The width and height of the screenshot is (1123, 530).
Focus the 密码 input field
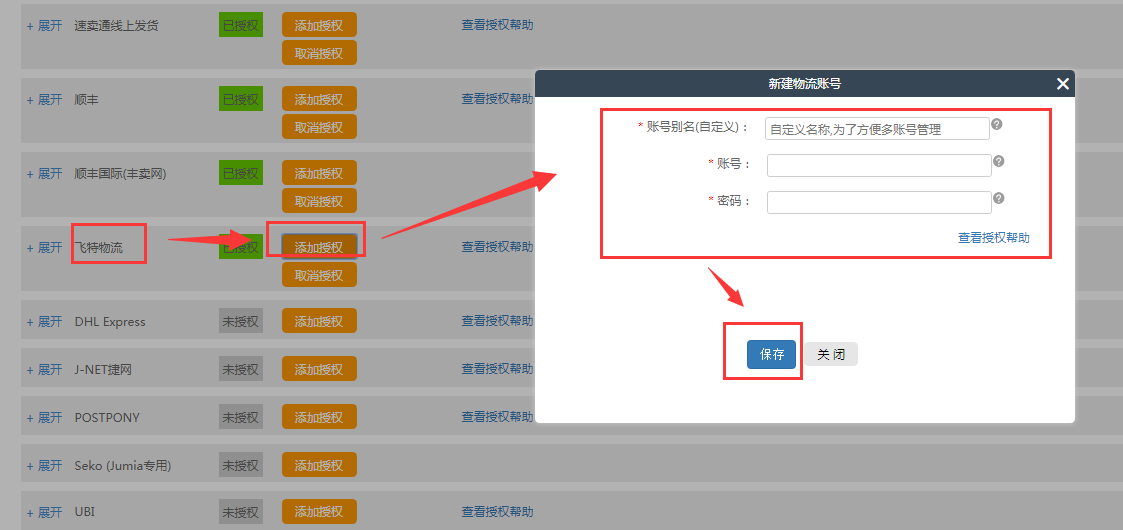[x=878, y=202]
